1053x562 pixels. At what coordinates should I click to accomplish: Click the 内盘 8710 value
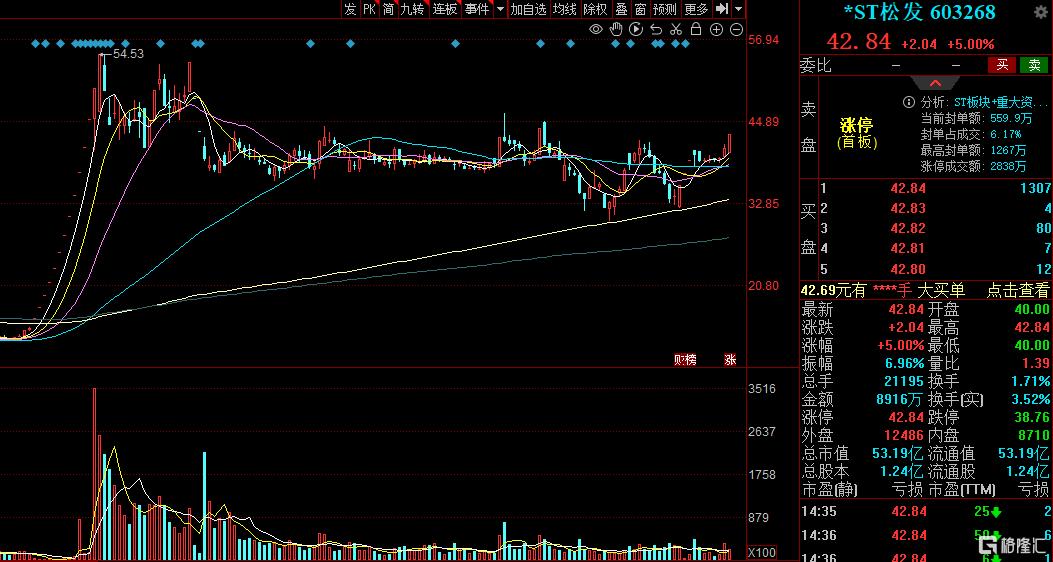coord(1036,435)
